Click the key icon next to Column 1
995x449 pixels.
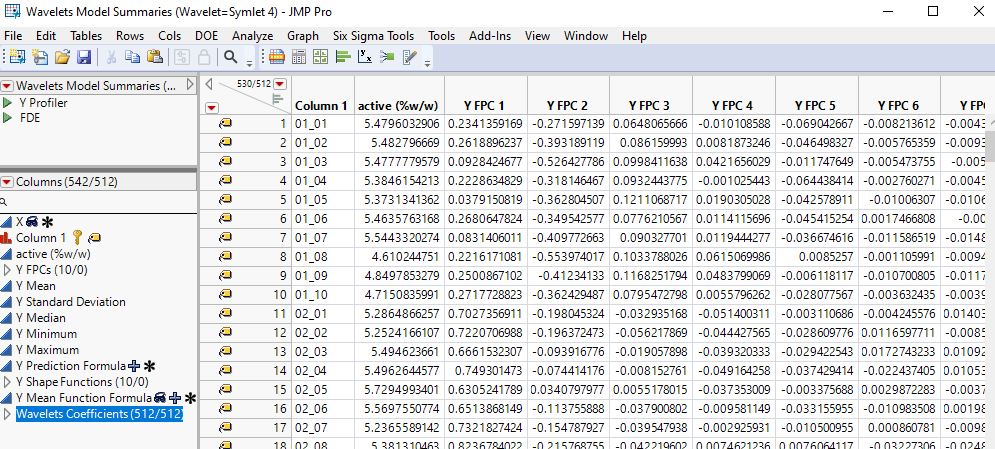77,238
